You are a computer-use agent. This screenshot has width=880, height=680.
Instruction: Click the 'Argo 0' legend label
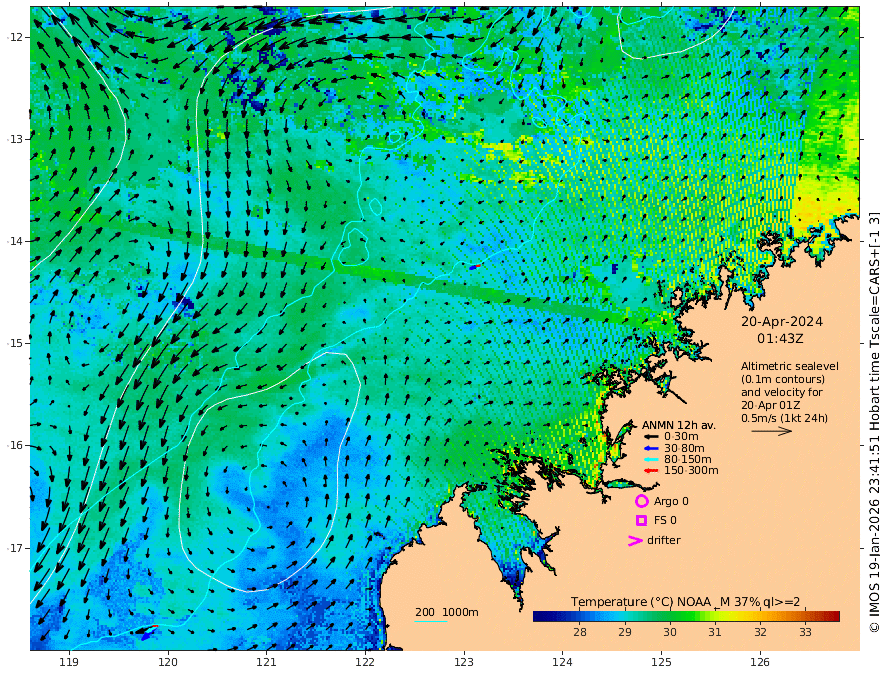[671, 501]
